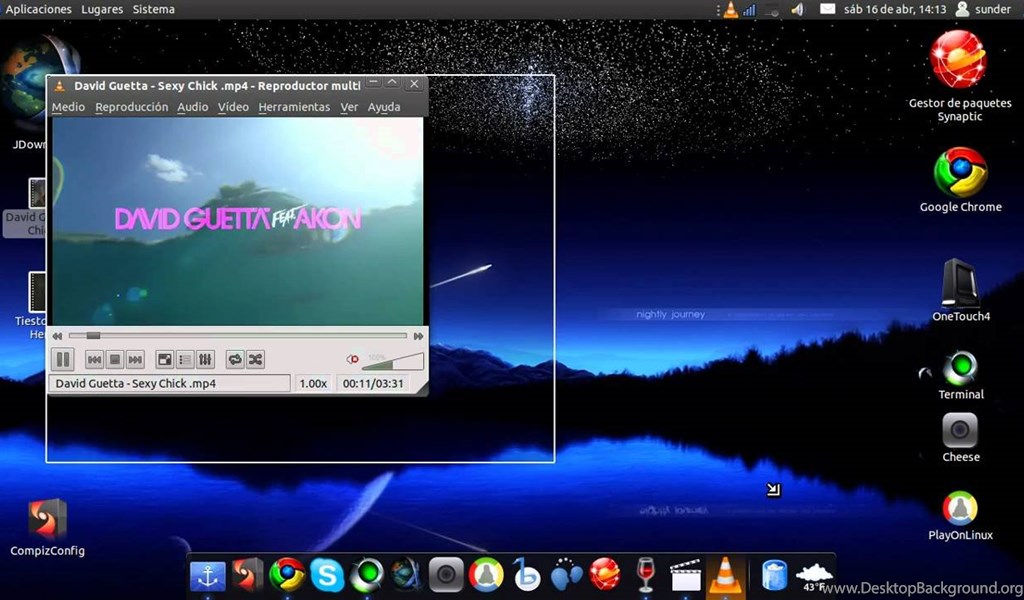Launch Synaptic red globe from the dock

point(605,575)
